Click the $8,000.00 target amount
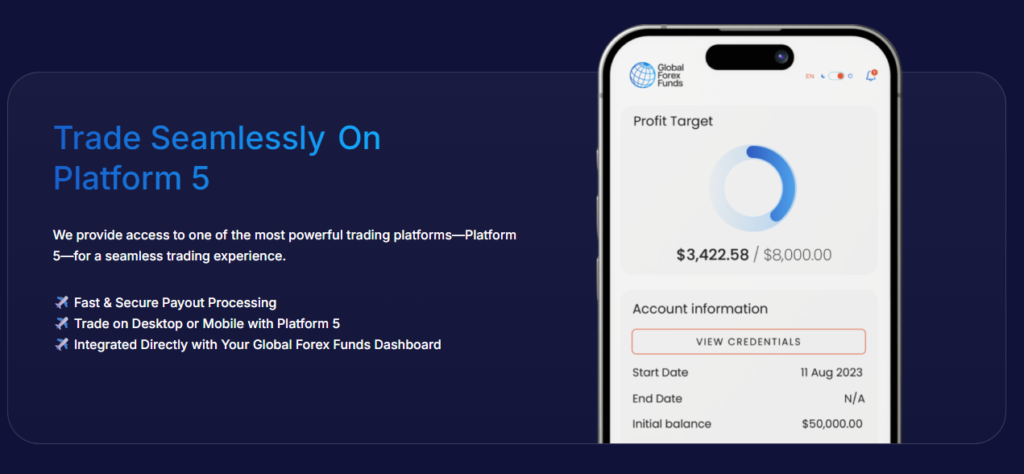Image resolution: width=1024 pixels, height=474 pixels. [x=797, y=255]
